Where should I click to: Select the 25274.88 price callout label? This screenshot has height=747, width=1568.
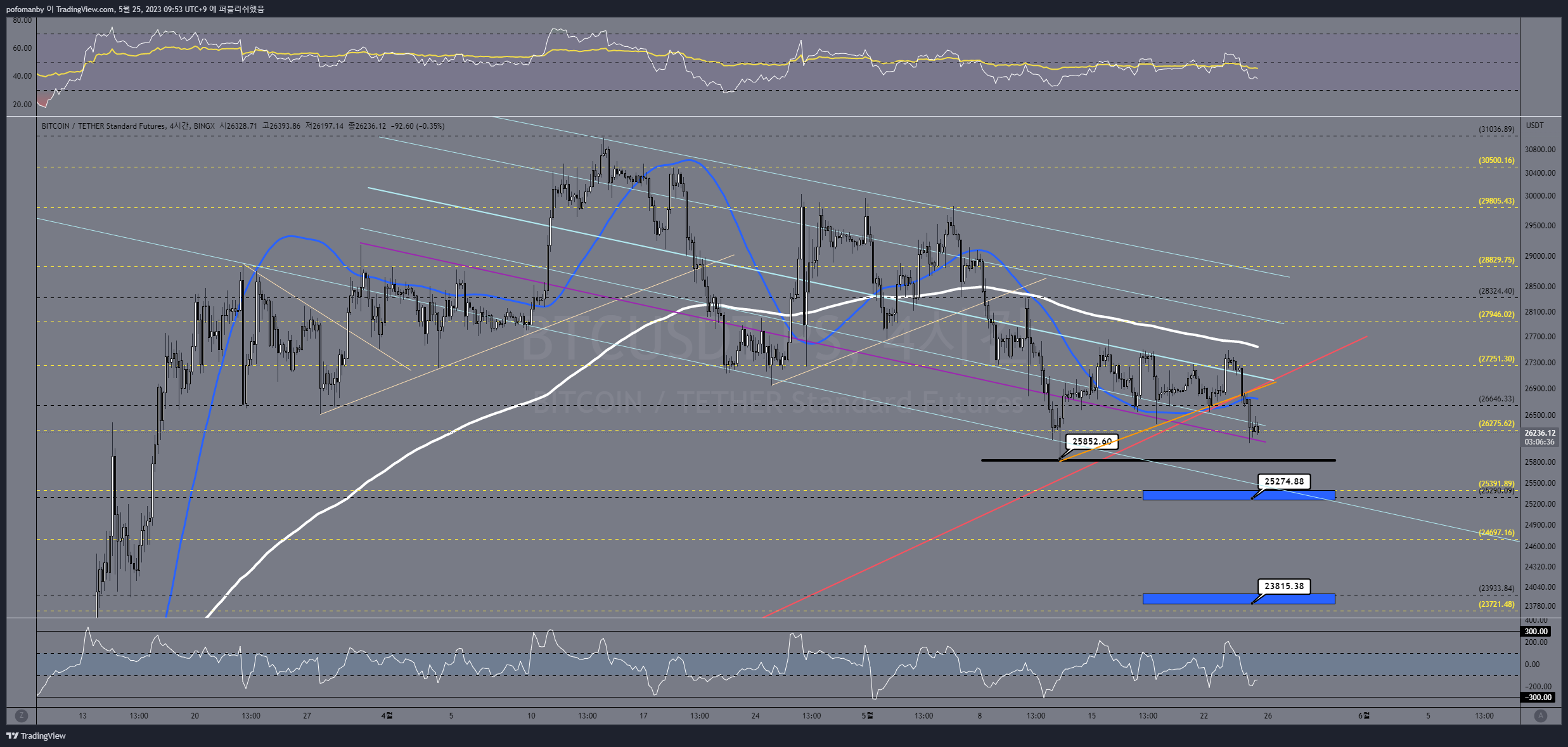click(1284, 481)
